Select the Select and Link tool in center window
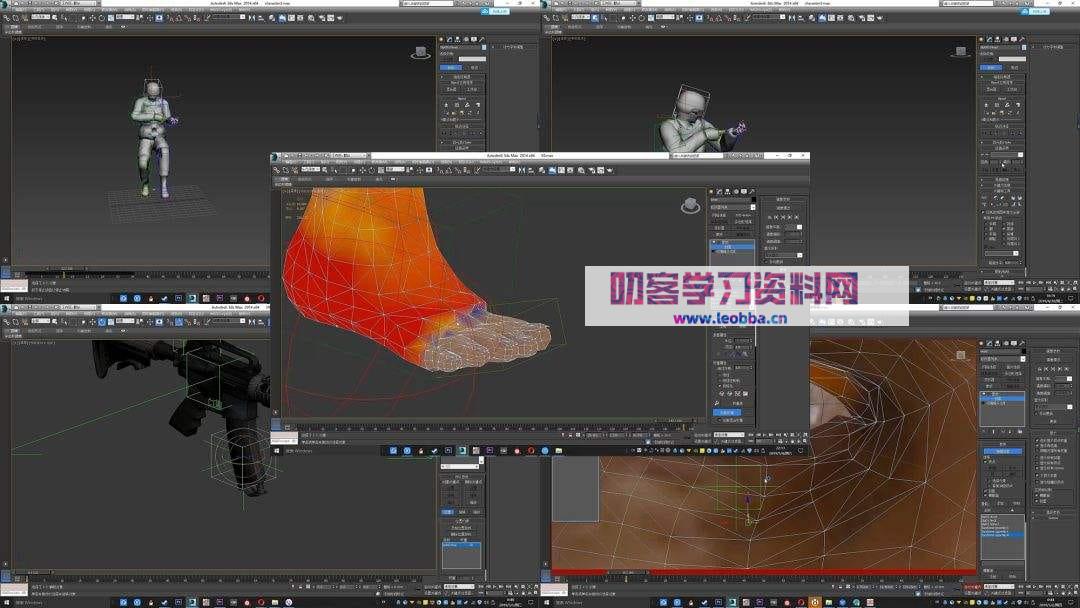This screenshot has width=1080, height=608. (277, 170)
